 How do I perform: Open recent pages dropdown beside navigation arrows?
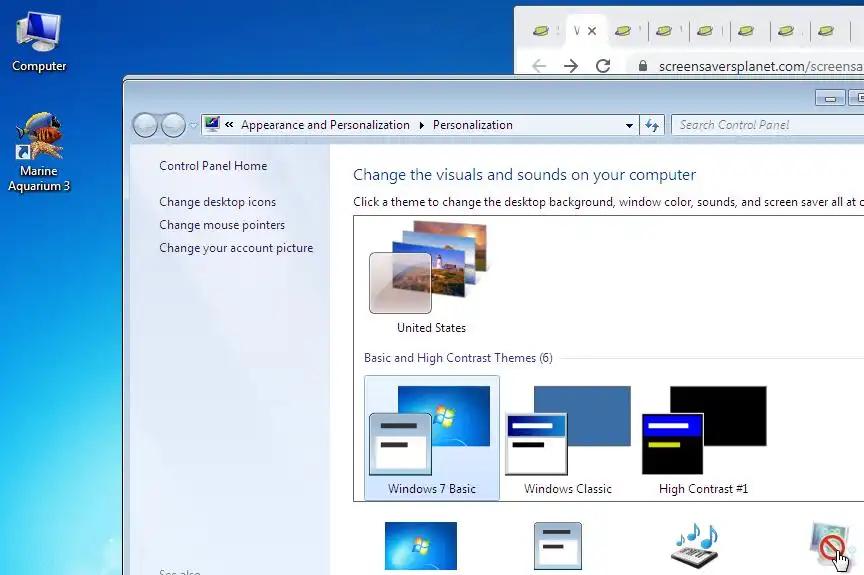[x=193, y=126]
